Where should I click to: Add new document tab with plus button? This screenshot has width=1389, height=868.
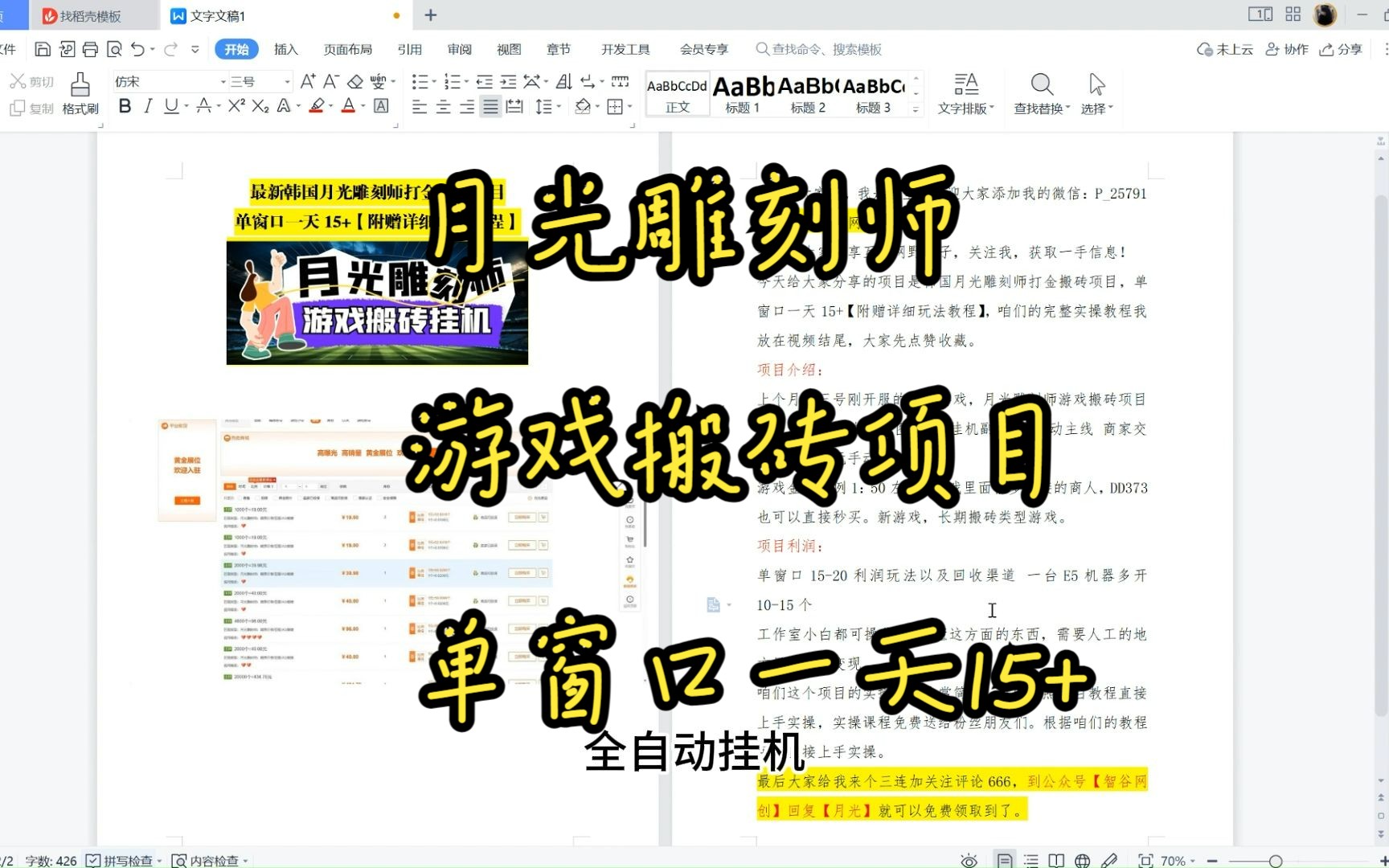(431, 15)
